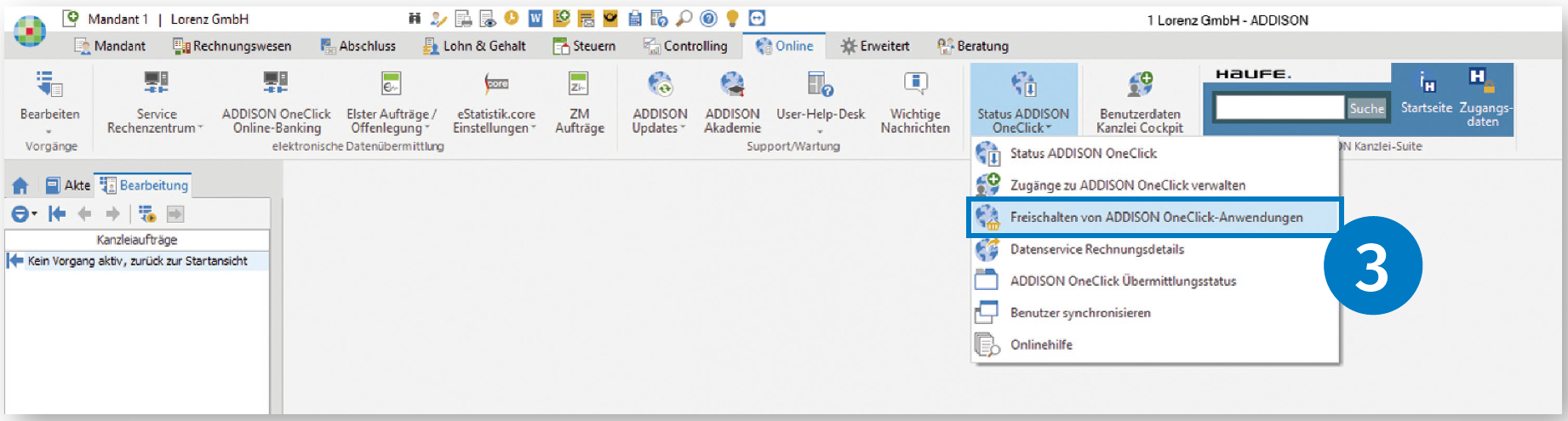The height and width of the screenshot is (421, 1568).
Task: Switch to the Lohn & Gehalt tab
Action: pyautogui.click(x=474, y=46)
